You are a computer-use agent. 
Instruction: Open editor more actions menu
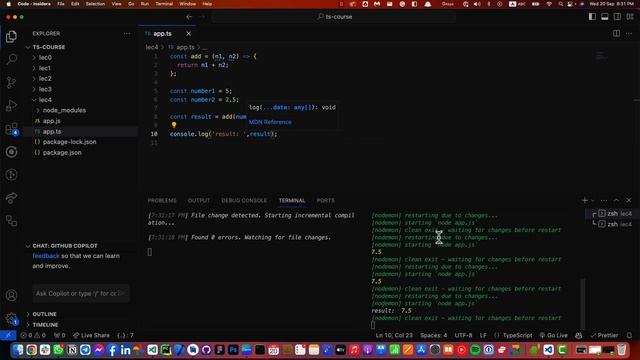pos(629,33)
